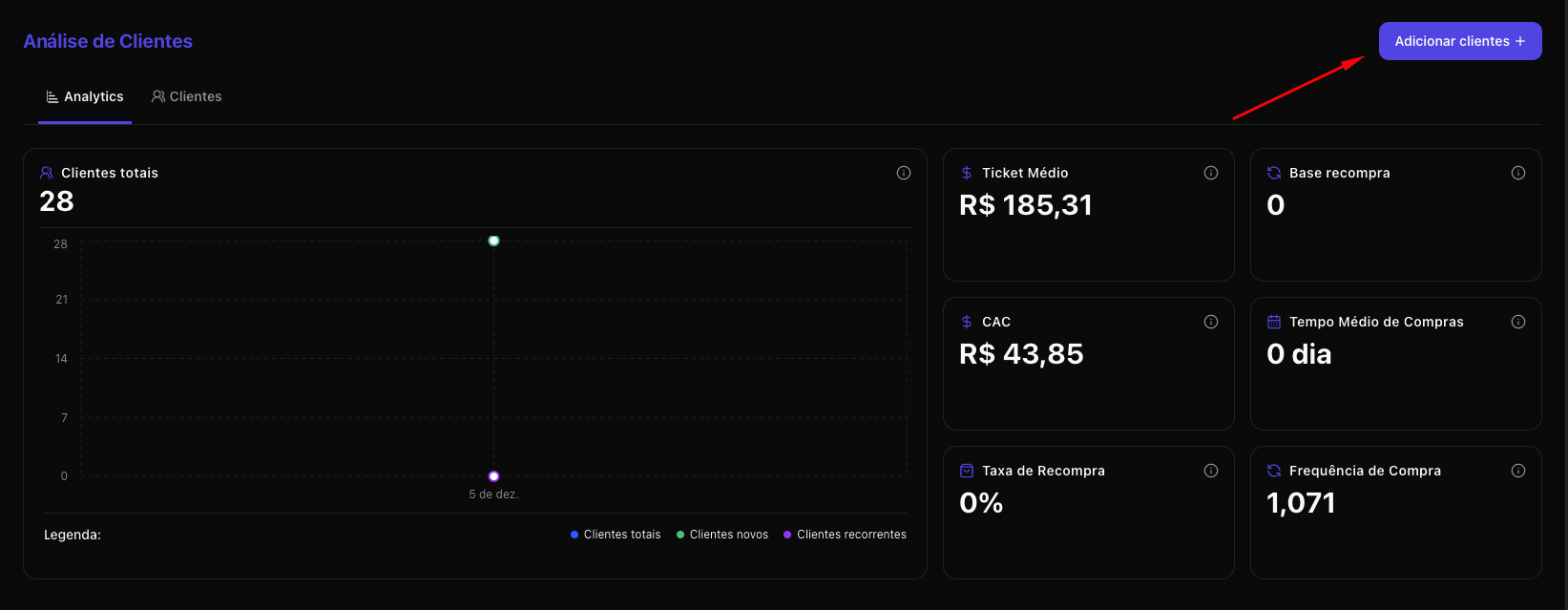Select the calendar icon on Tempo Médio card
Screen dimensions: 1568x610
1273,322
